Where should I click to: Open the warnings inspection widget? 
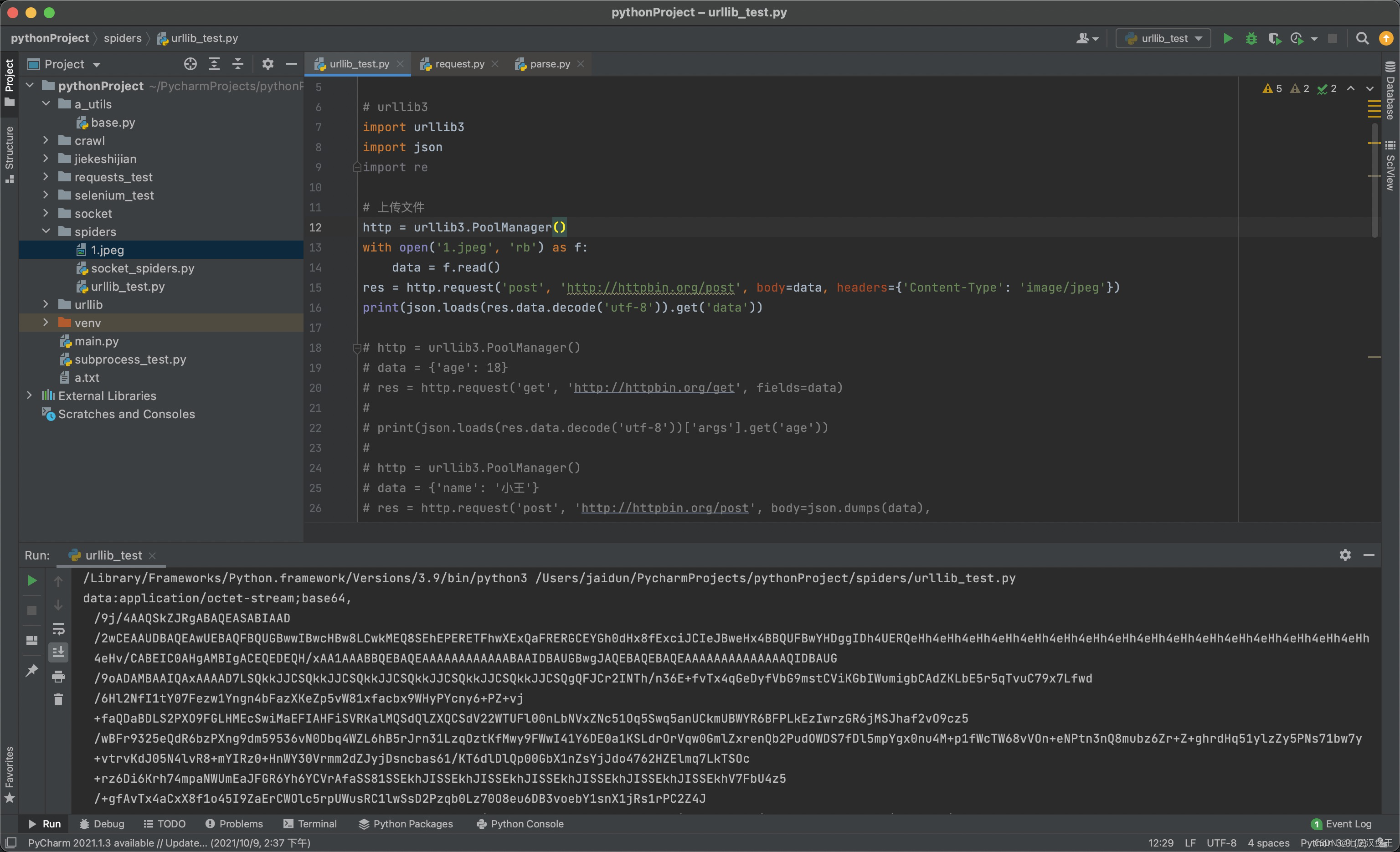click(1299, 88)
